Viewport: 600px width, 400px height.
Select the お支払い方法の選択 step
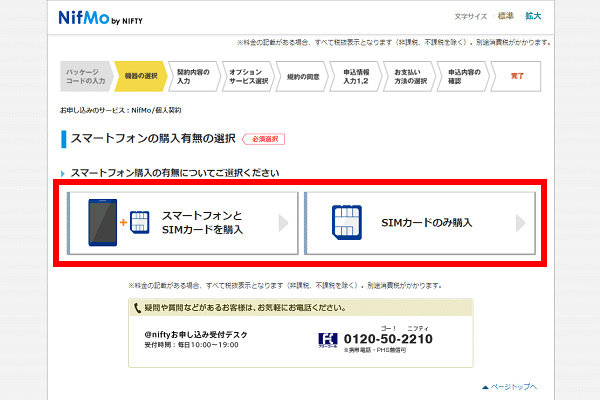[x=409, y=76]
